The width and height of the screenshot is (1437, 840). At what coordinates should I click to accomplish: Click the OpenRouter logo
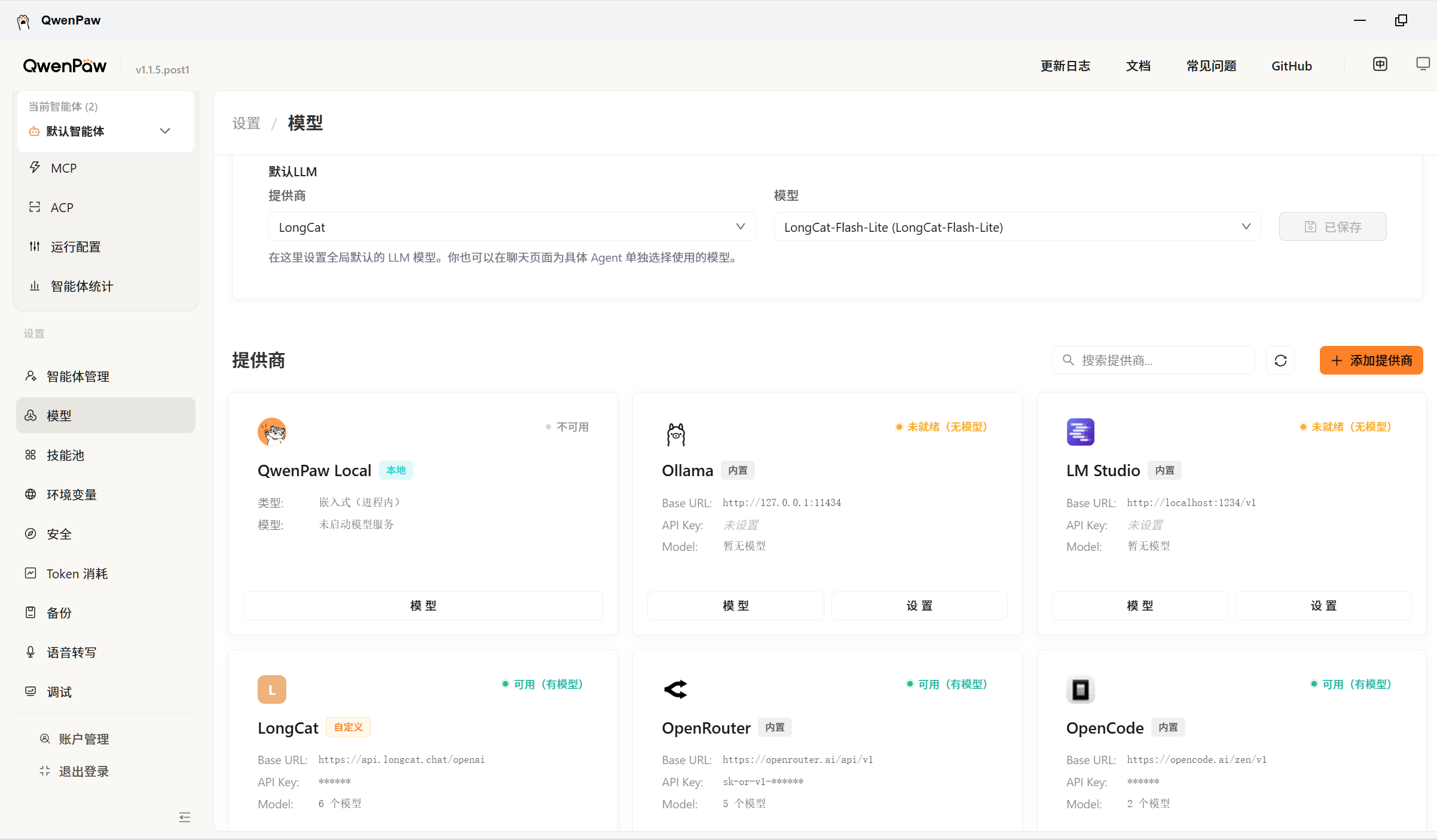click(676, 689)
